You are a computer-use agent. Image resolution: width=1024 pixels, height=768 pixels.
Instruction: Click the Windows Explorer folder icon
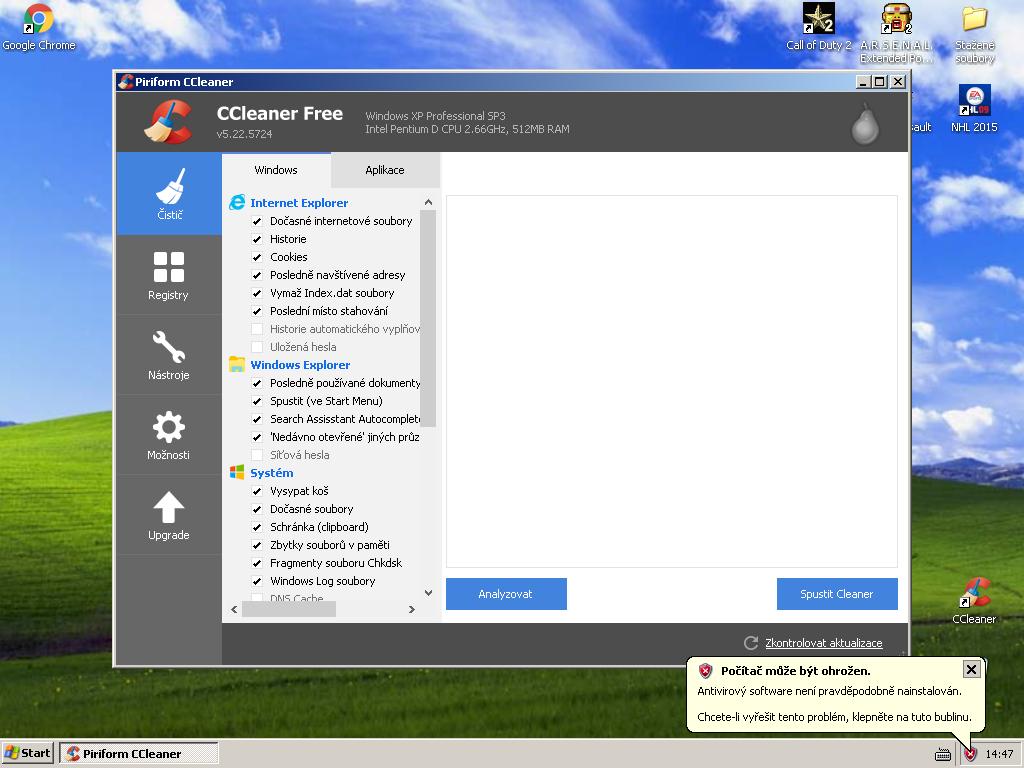tap(237, 364)
